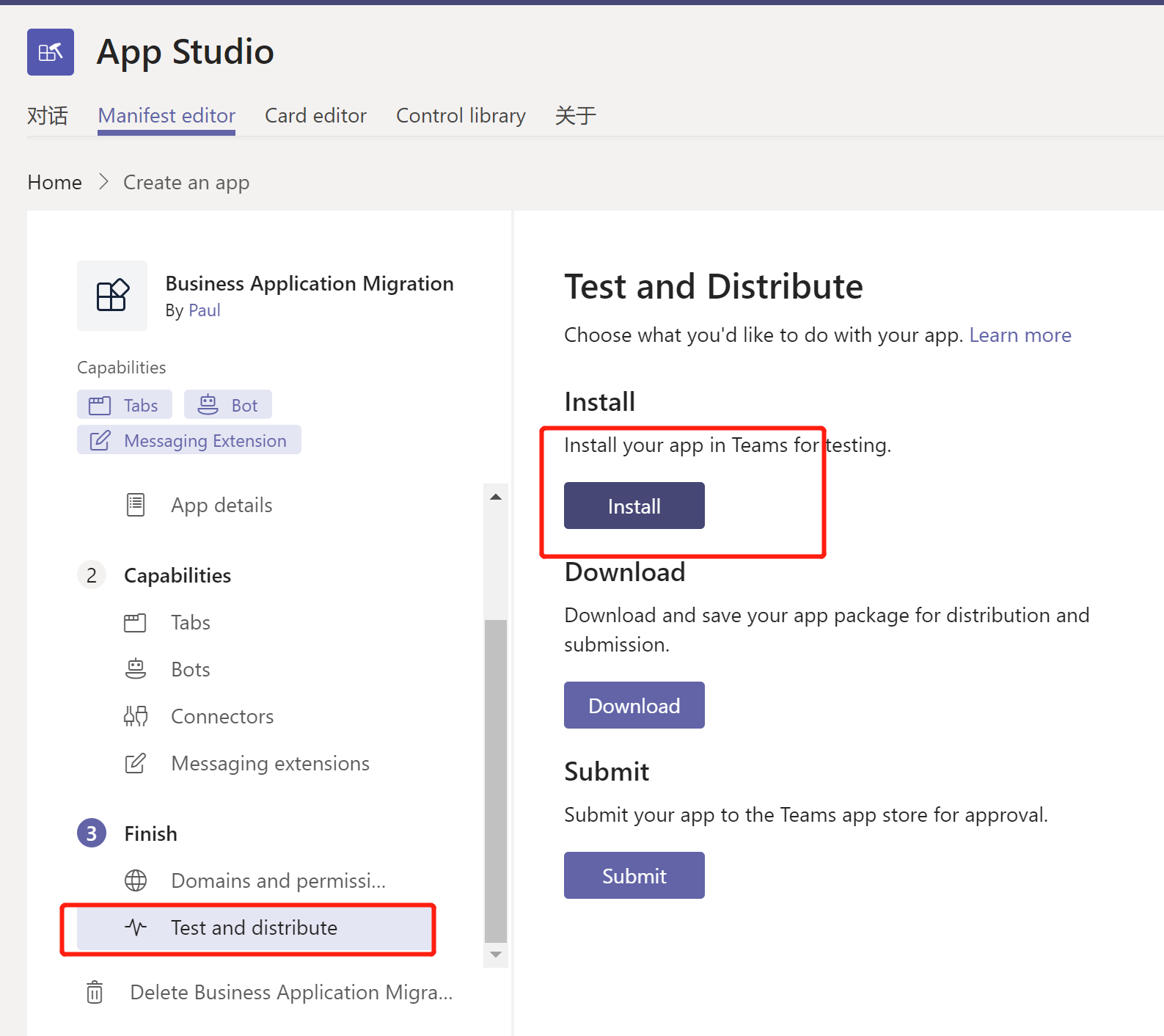Open the author link Paul
This screenshot has height=1036, width=1164.
[205, 310]
